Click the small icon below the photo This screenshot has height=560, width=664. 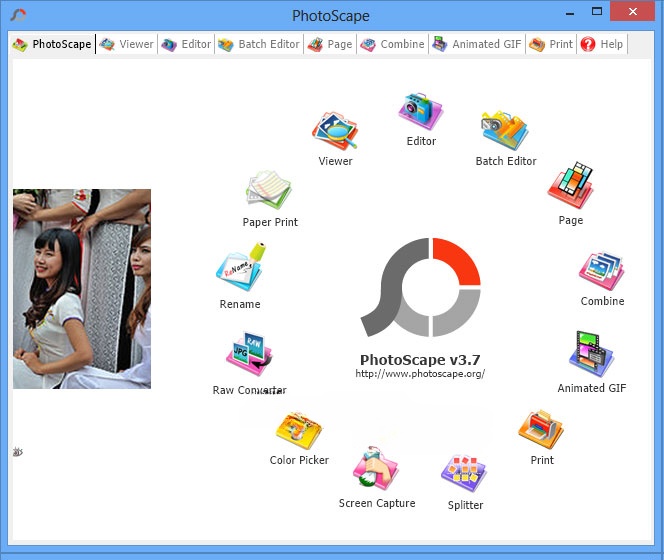coord(17,452)
